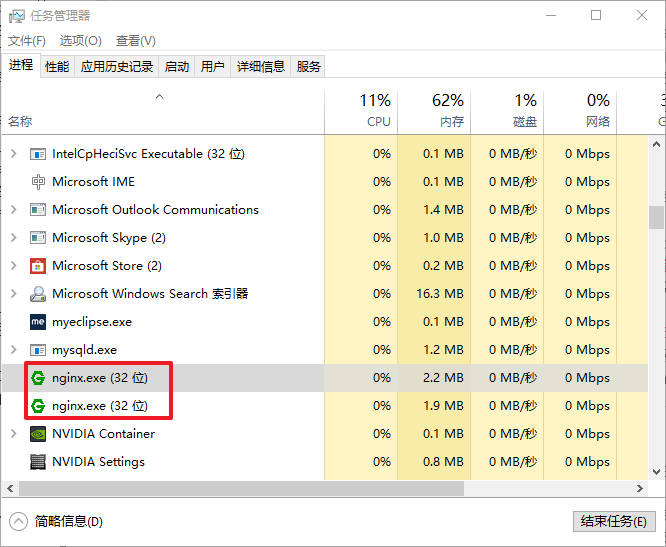Expand the Microsoft Skype (2) process group
The width and height of the screenshot is (666, 547).
click(13, 238)
